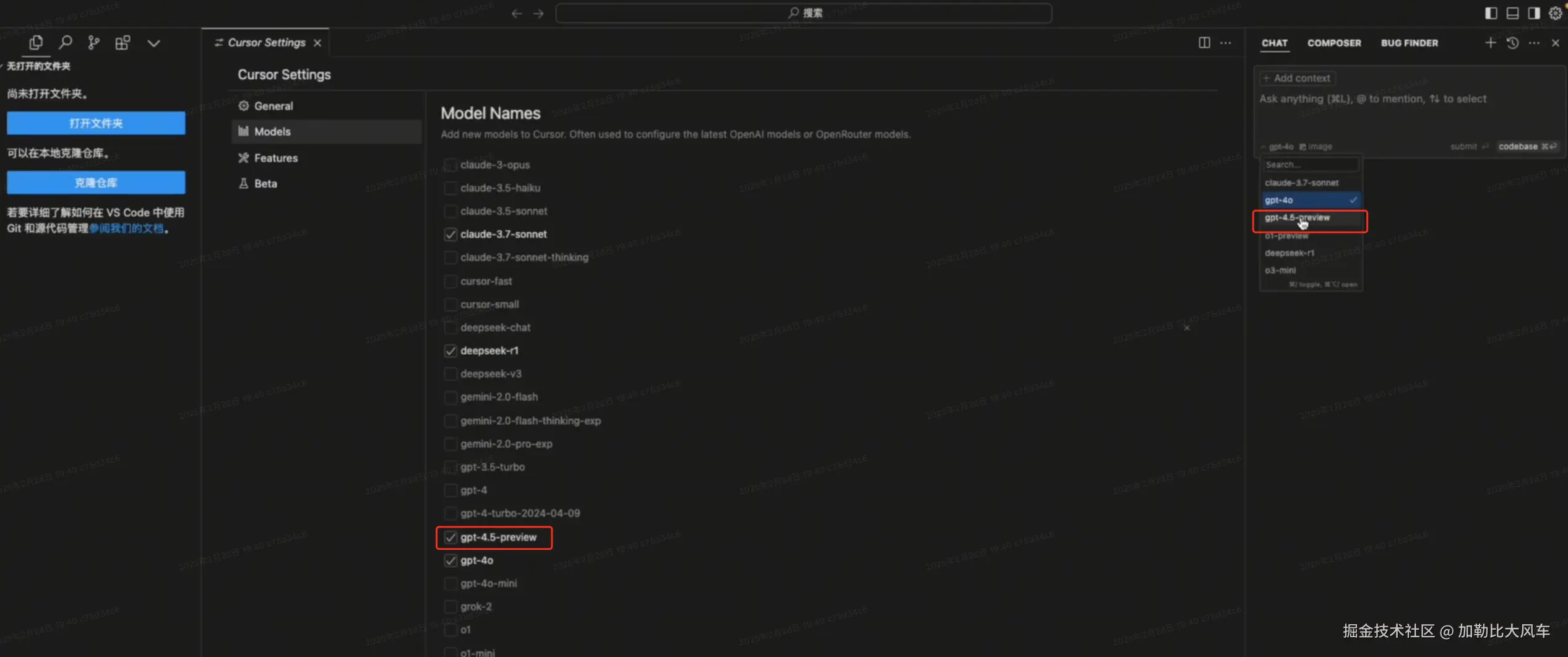Enable the gpt-4o-mini checkbox
The image size is (1568, 657).
coord(450,583)
